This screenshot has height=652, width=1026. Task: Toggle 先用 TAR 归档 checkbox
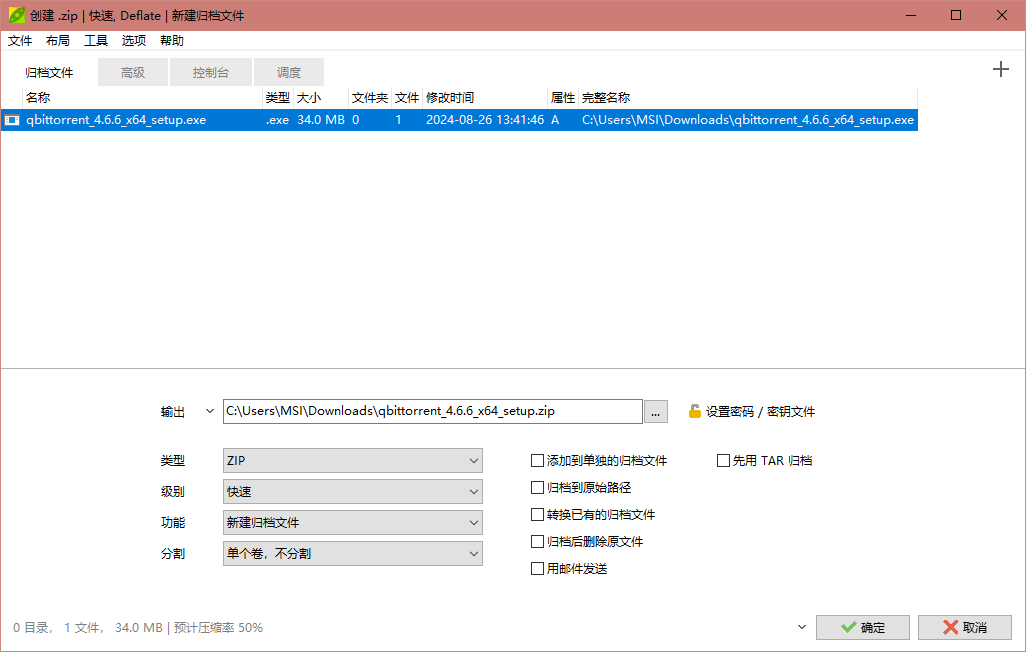point(723,461)
